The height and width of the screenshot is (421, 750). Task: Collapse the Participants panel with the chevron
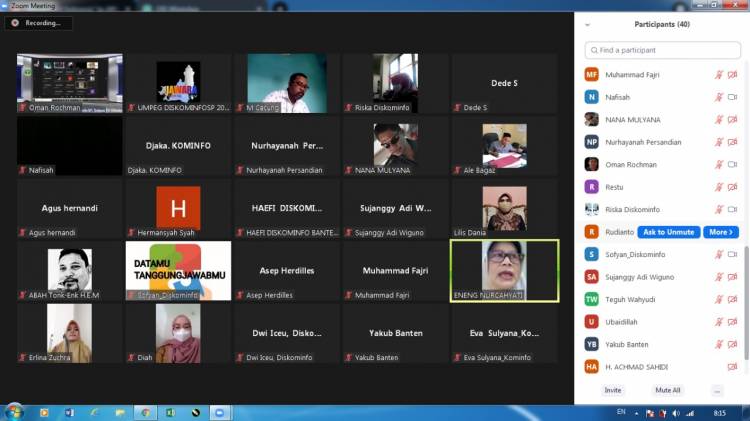point(587,24)
